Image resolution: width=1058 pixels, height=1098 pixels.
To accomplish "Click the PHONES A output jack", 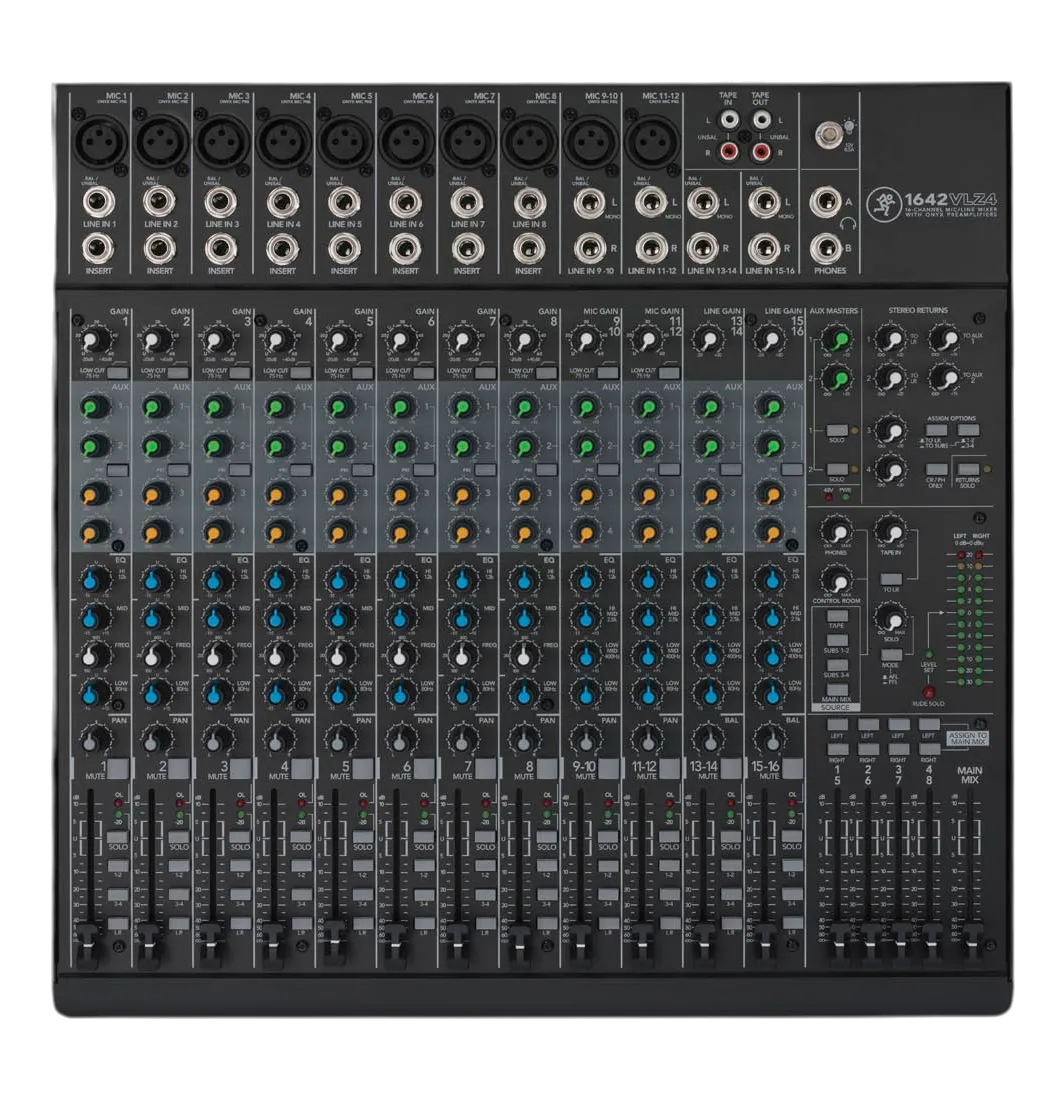I will (x=826, y=203).
